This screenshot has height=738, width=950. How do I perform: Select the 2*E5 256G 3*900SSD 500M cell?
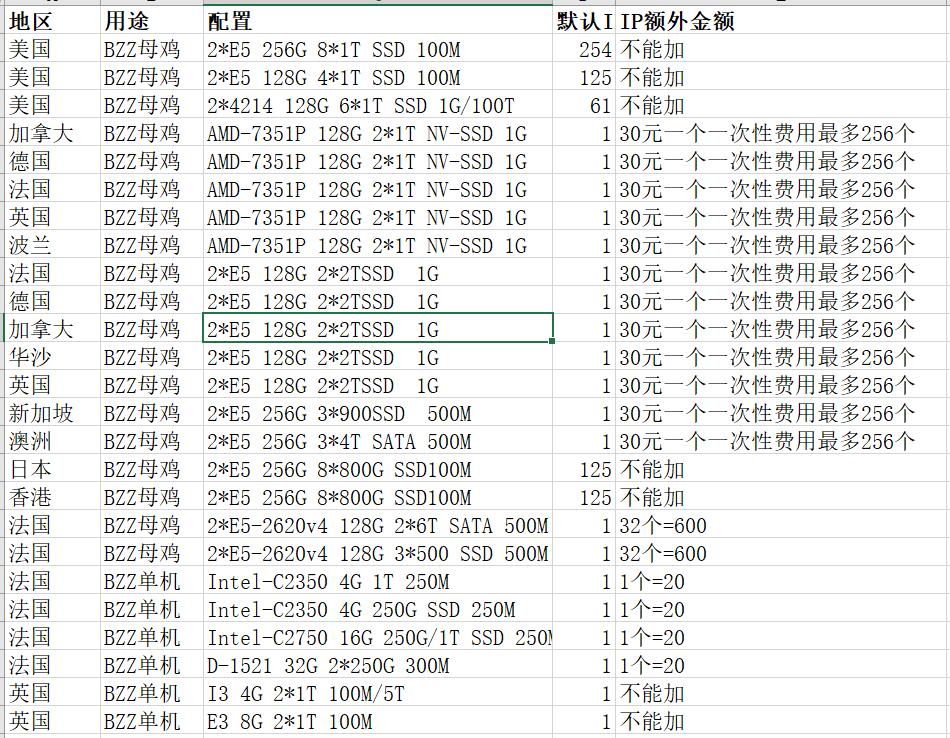[x=377, y=413]
